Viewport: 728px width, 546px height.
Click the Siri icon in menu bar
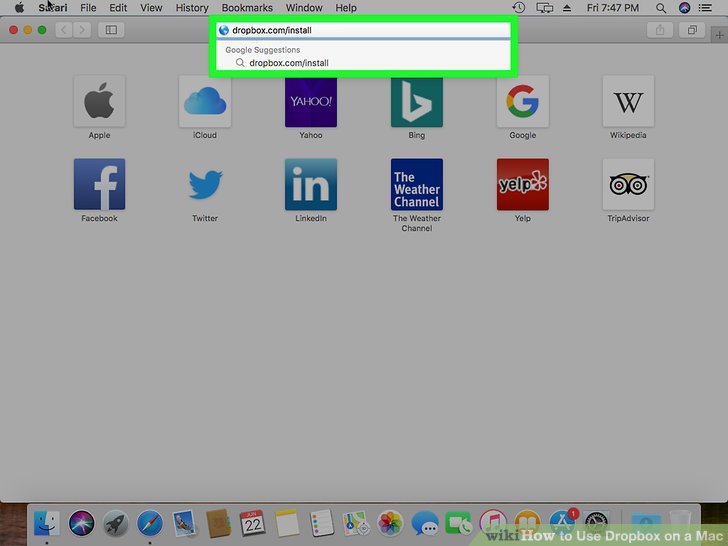684,7
